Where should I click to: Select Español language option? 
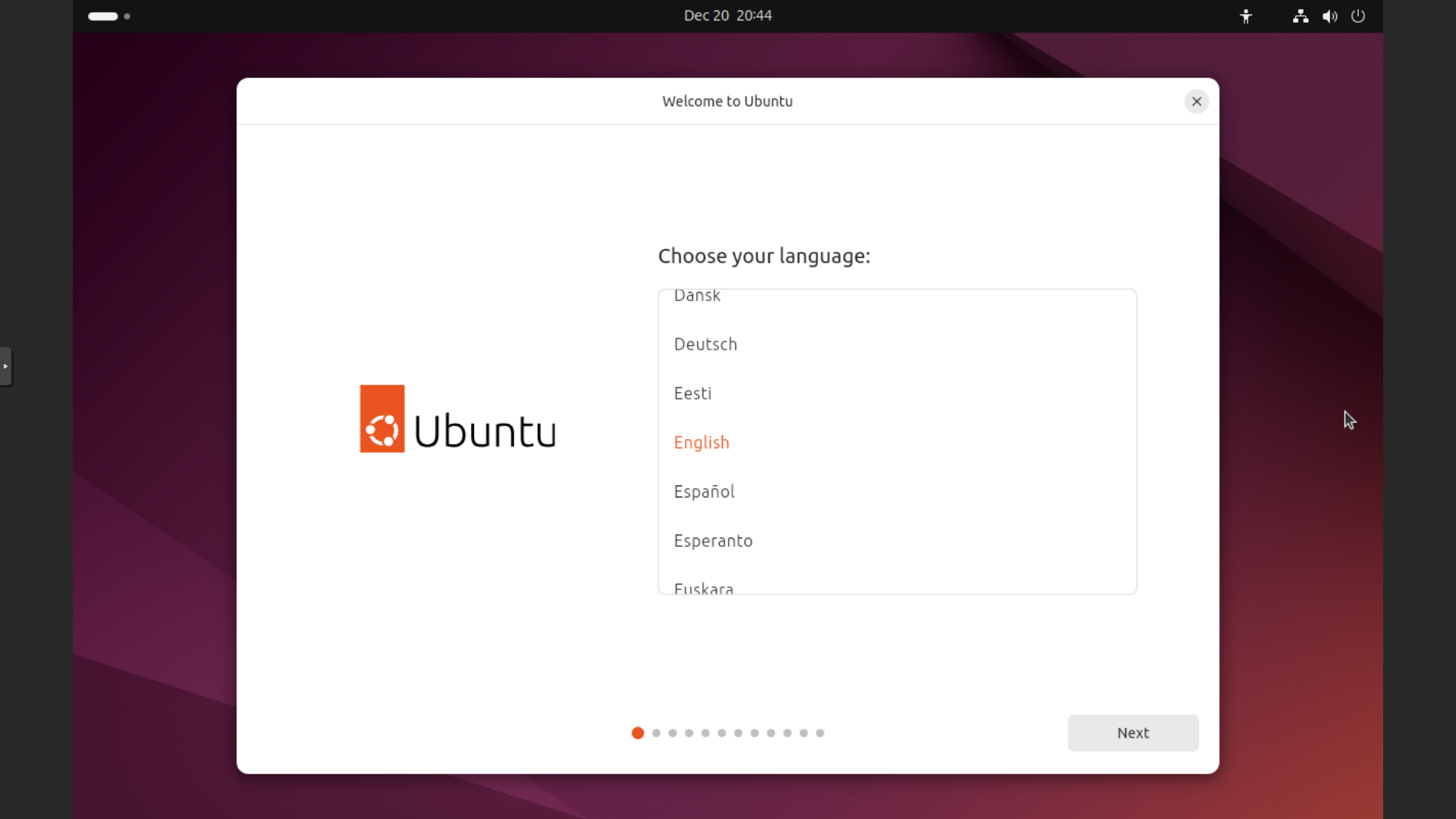coord(704,492)
